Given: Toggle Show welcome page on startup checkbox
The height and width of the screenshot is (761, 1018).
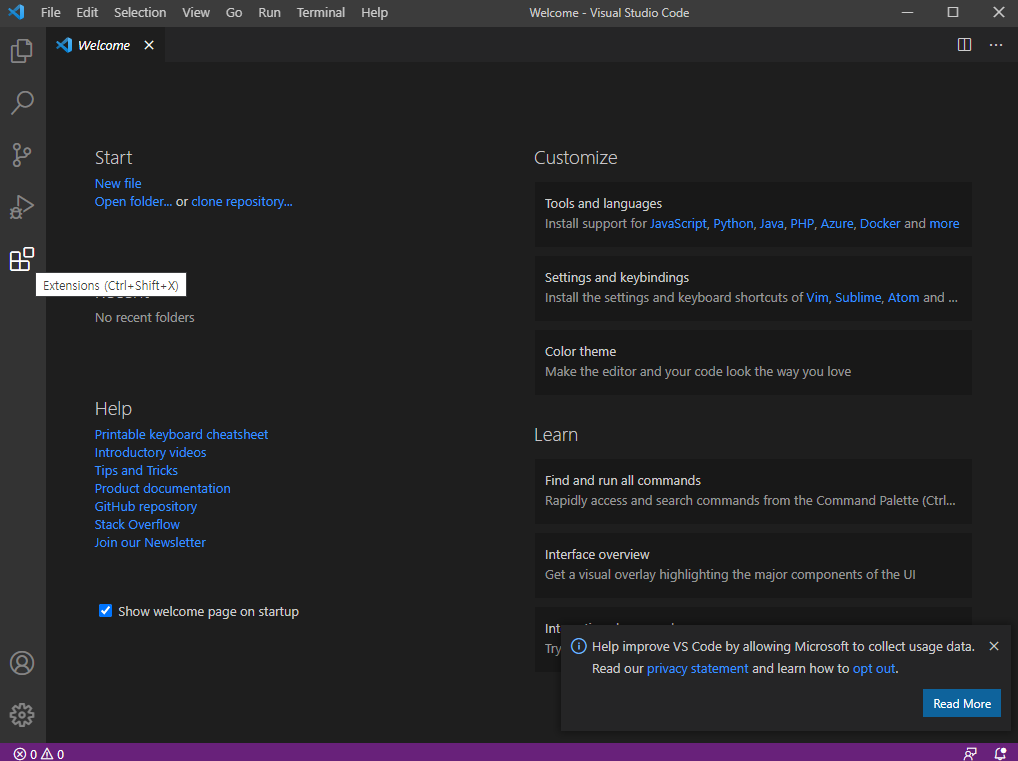Looking at the screenshot, I should point(105,610).
